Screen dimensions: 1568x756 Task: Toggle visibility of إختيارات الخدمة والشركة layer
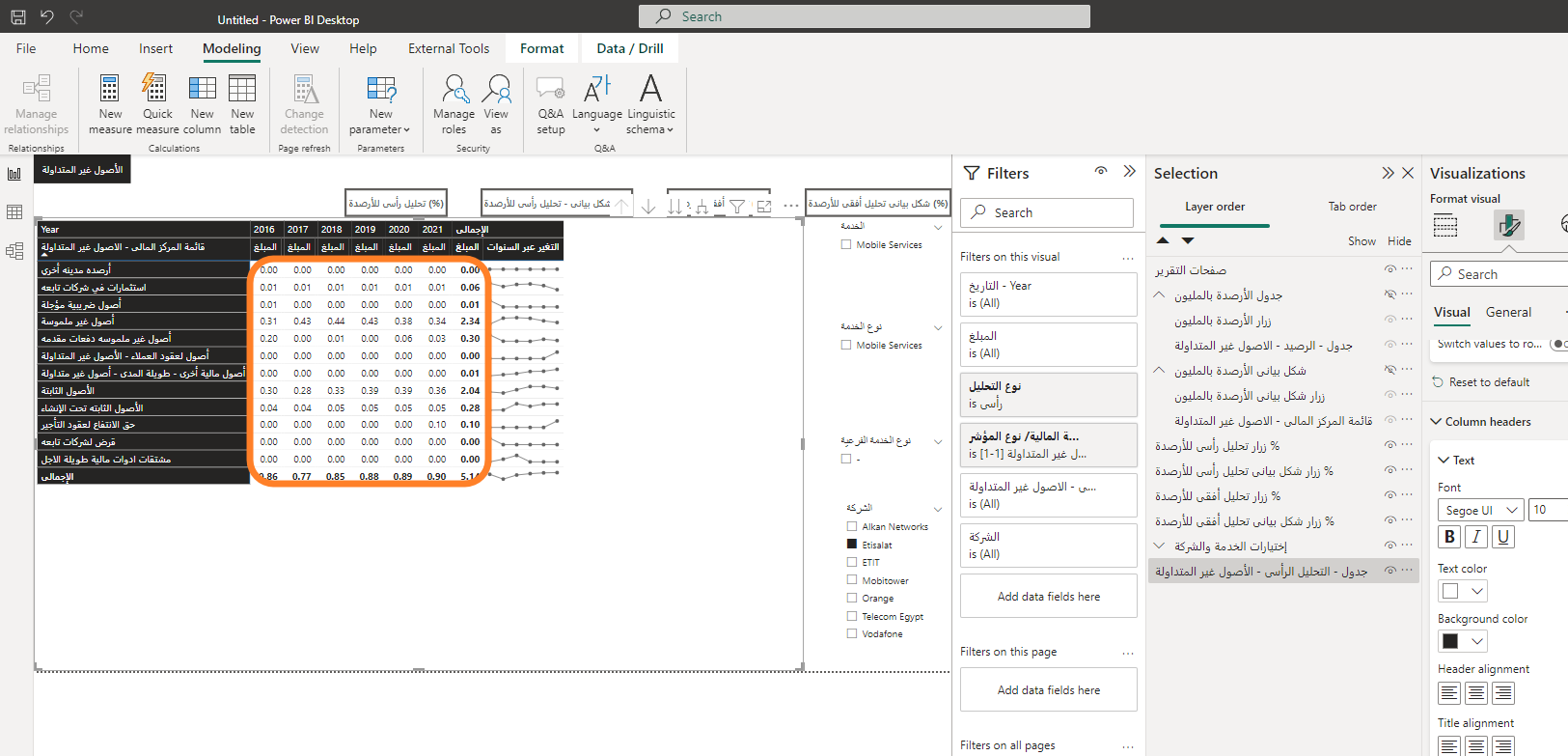pyautogui.click(x=1390, y=546)
